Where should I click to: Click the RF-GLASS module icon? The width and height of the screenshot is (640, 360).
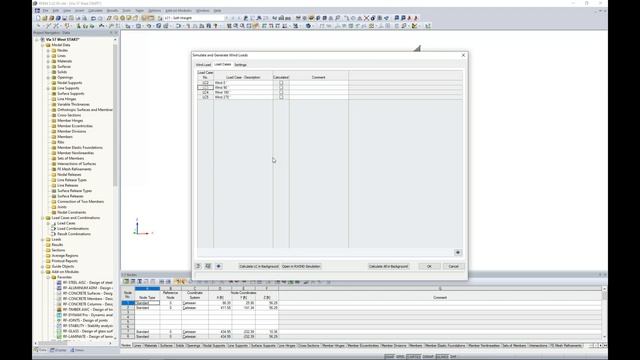[x=59, y=331]
